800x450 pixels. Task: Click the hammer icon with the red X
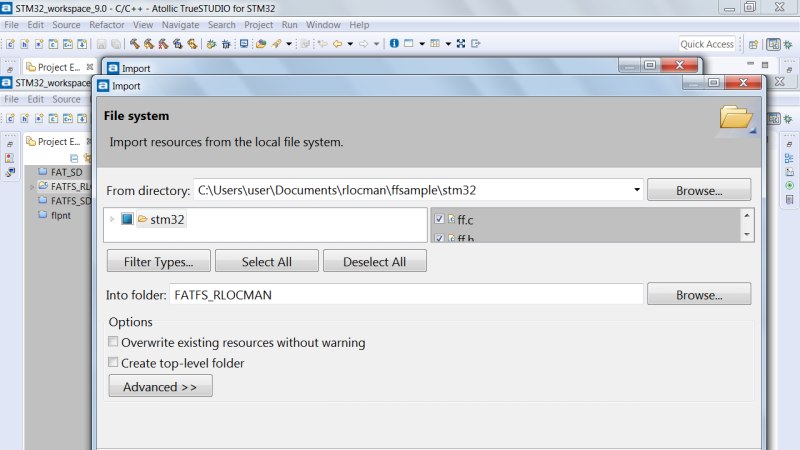163,44
